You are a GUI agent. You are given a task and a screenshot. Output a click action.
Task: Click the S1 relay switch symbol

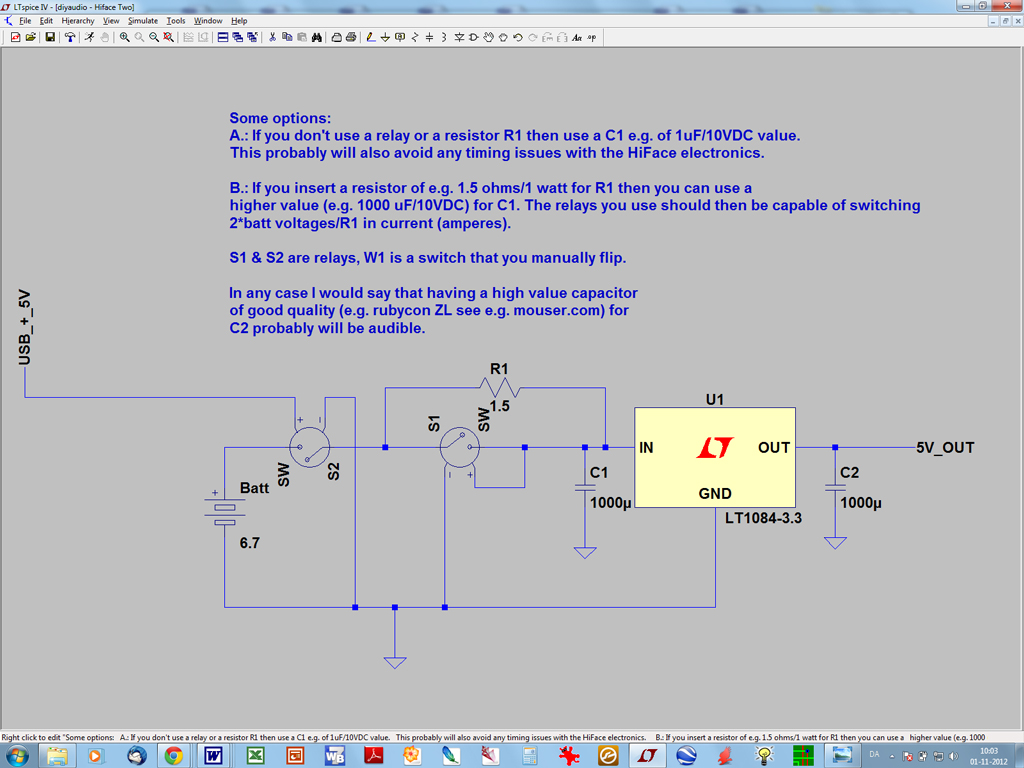(x=460, y=447)
